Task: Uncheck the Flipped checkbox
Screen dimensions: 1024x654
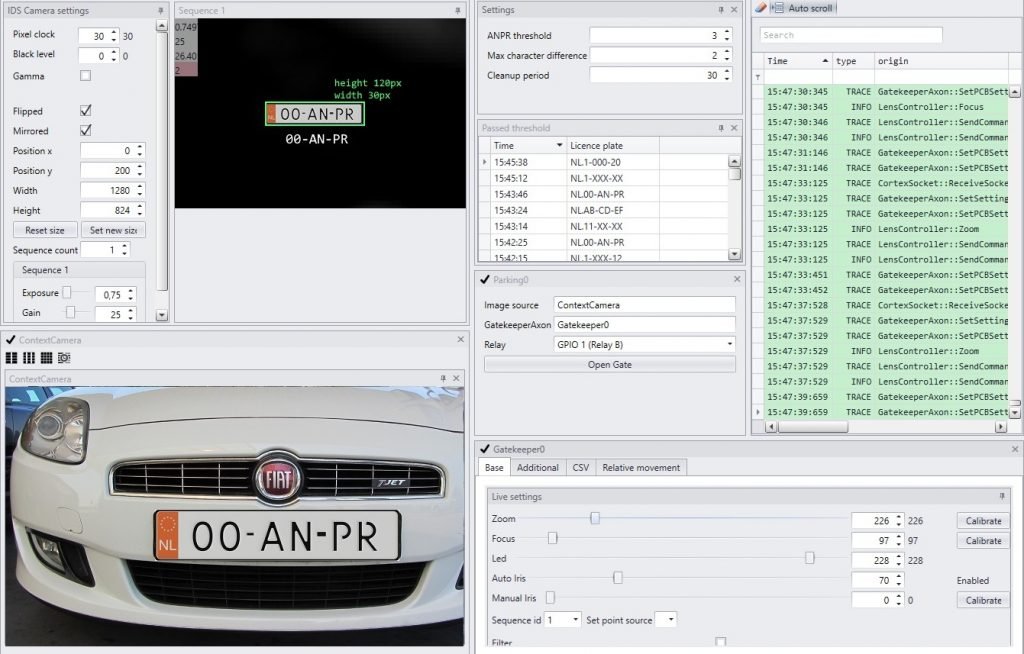Action: point(86,110)
